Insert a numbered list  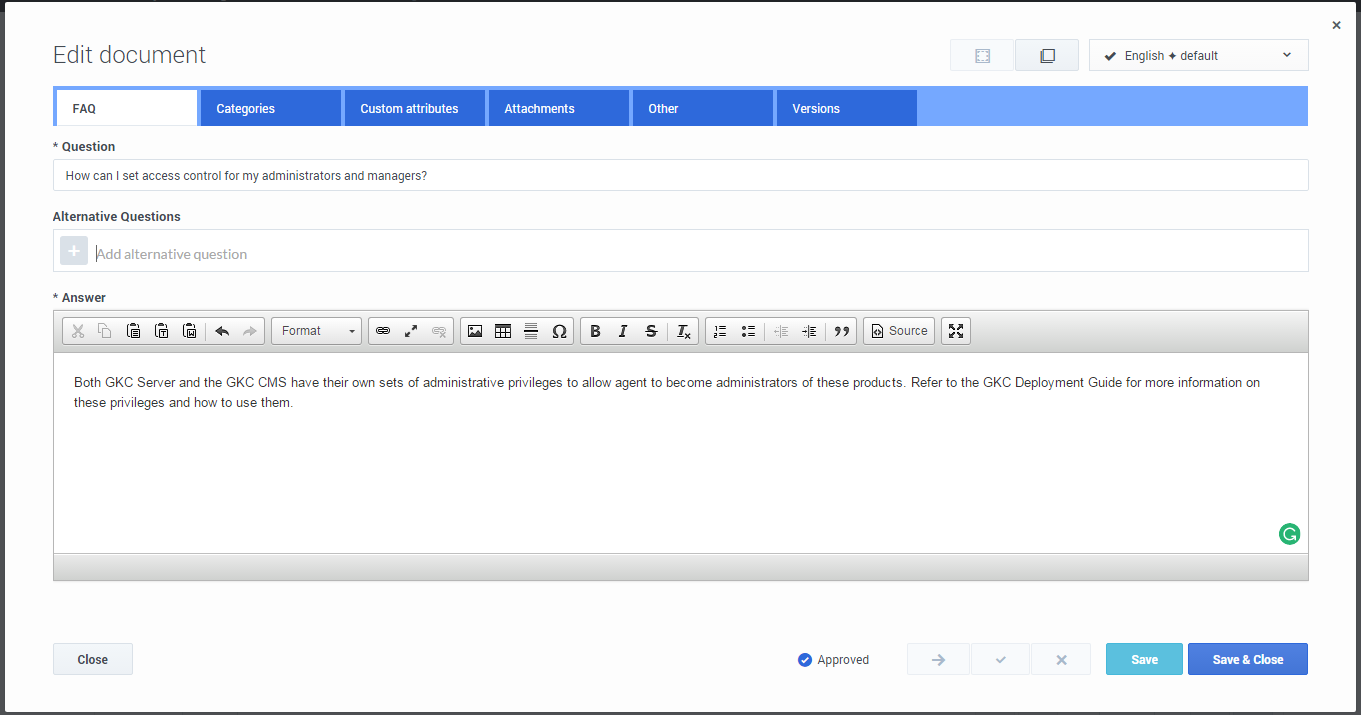pos(720,331)
